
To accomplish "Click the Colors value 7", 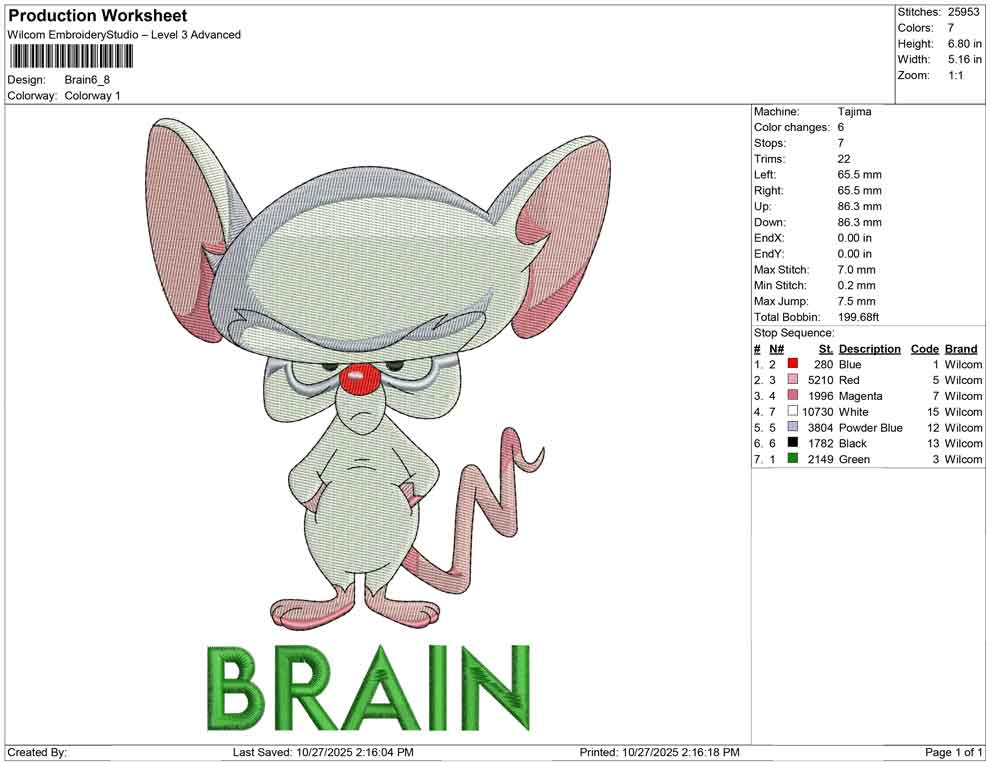I will coord(951,28).
